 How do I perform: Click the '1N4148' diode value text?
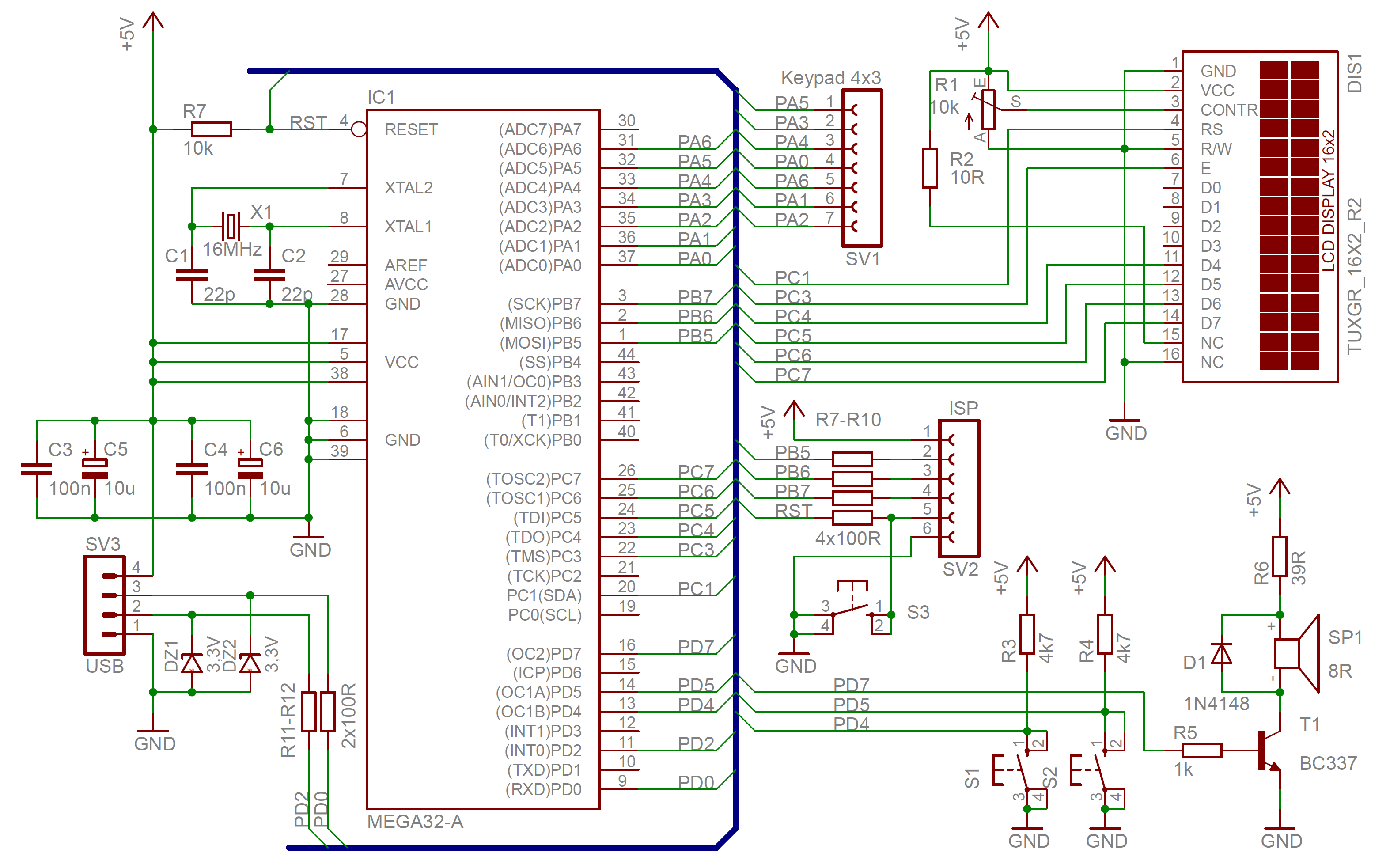1217,704
